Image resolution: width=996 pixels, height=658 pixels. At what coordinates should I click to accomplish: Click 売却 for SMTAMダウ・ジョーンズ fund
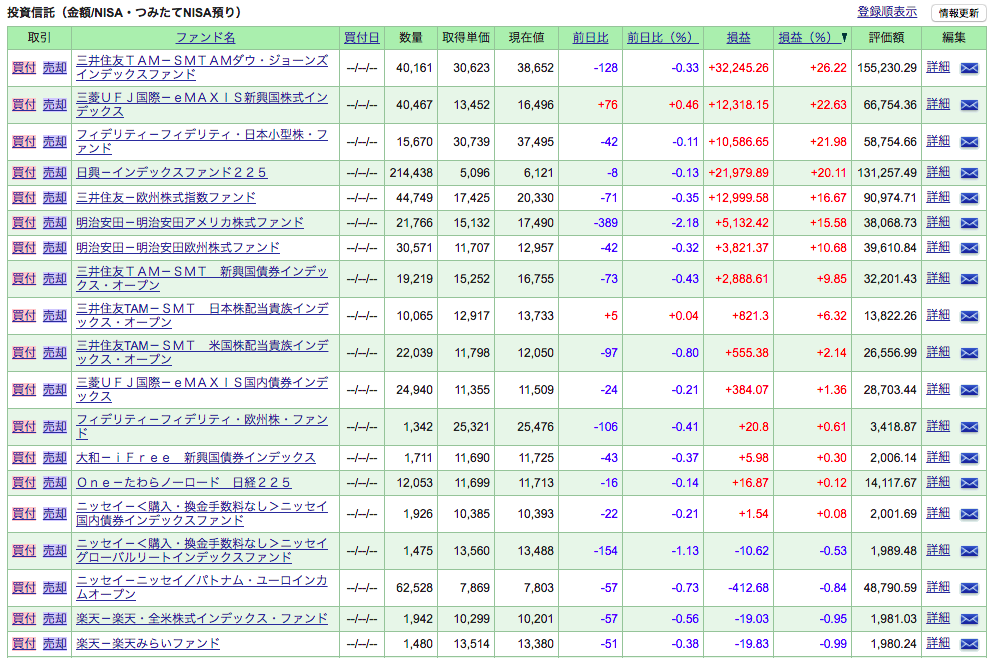point(55,67)
